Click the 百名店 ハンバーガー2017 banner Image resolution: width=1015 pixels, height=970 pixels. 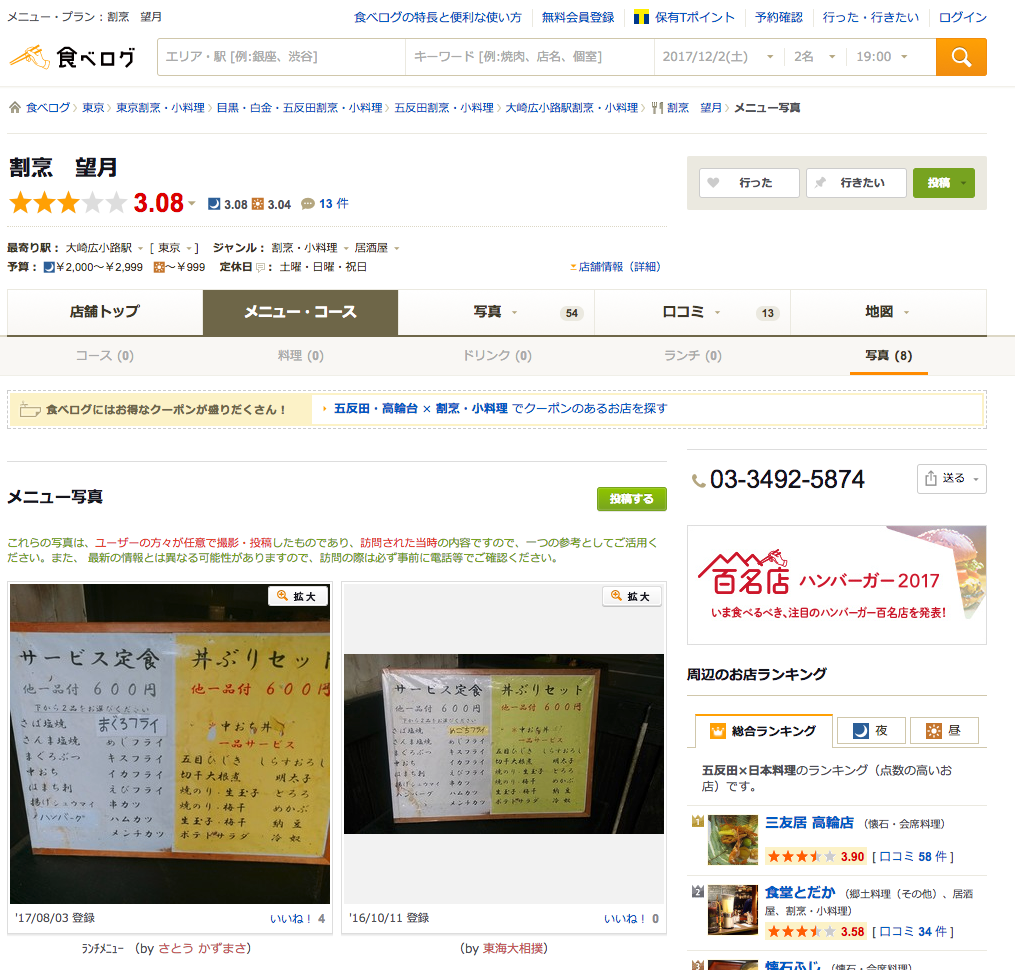coord(836,585)
